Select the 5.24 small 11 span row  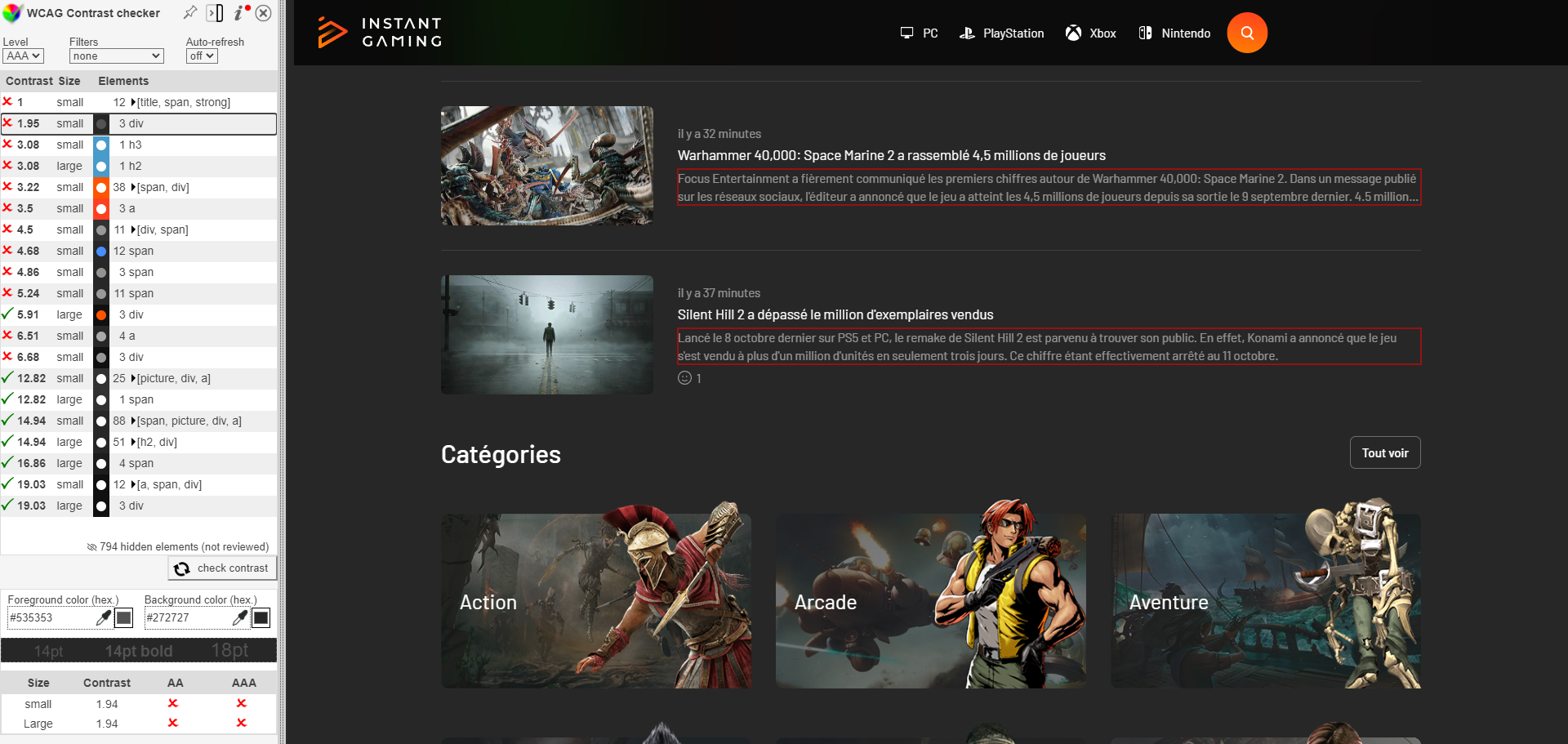coord(139,293)
